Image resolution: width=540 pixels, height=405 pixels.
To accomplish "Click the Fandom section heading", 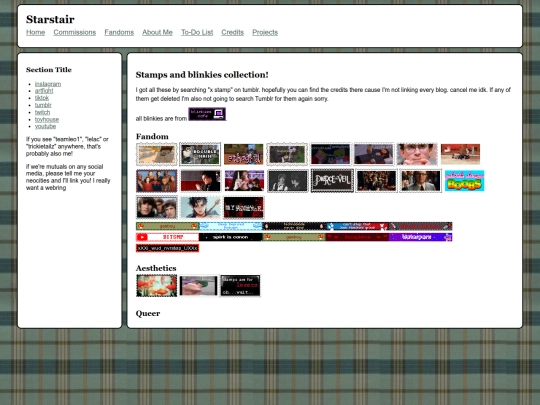I will point(152,136).
